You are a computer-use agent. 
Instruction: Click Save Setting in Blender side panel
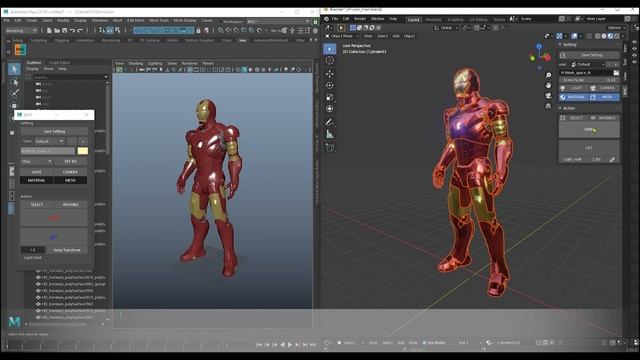pyautogui.click(x=589, y=55)
